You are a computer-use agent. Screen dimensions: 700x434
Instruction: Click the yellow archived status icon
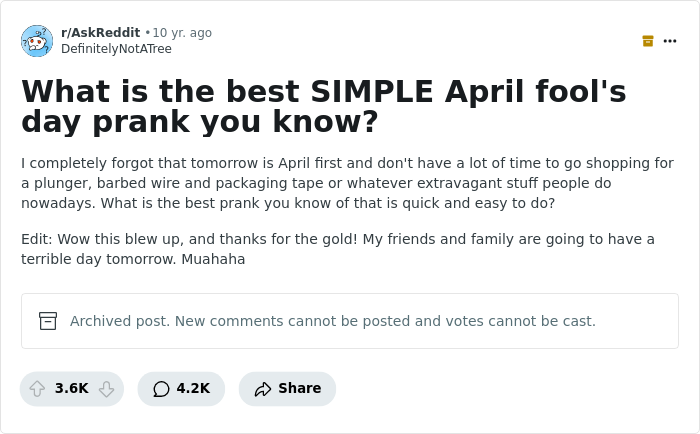click(648, 41)
